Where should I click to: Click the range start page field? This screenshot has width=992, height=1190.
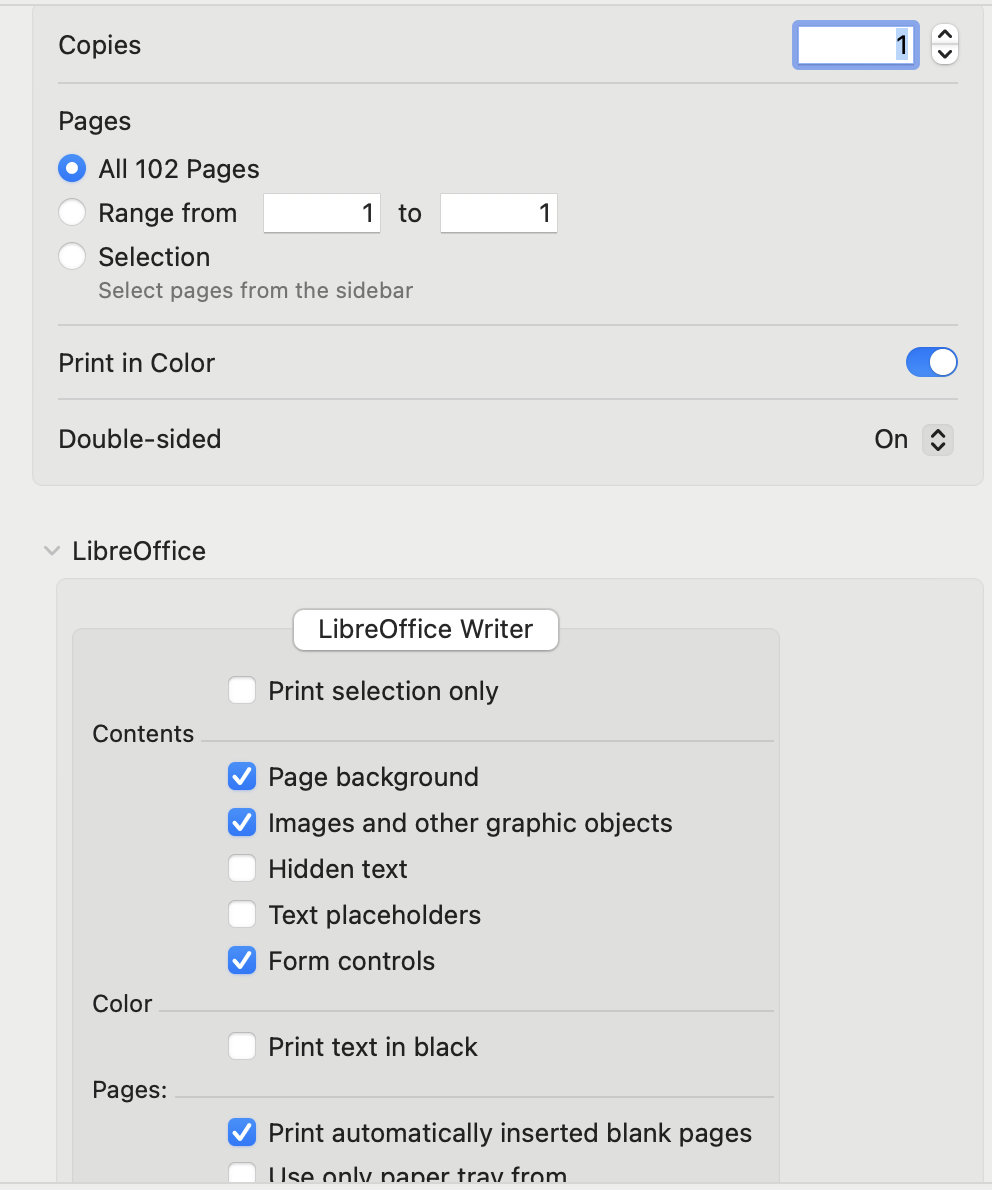click(x=322, y=213)
